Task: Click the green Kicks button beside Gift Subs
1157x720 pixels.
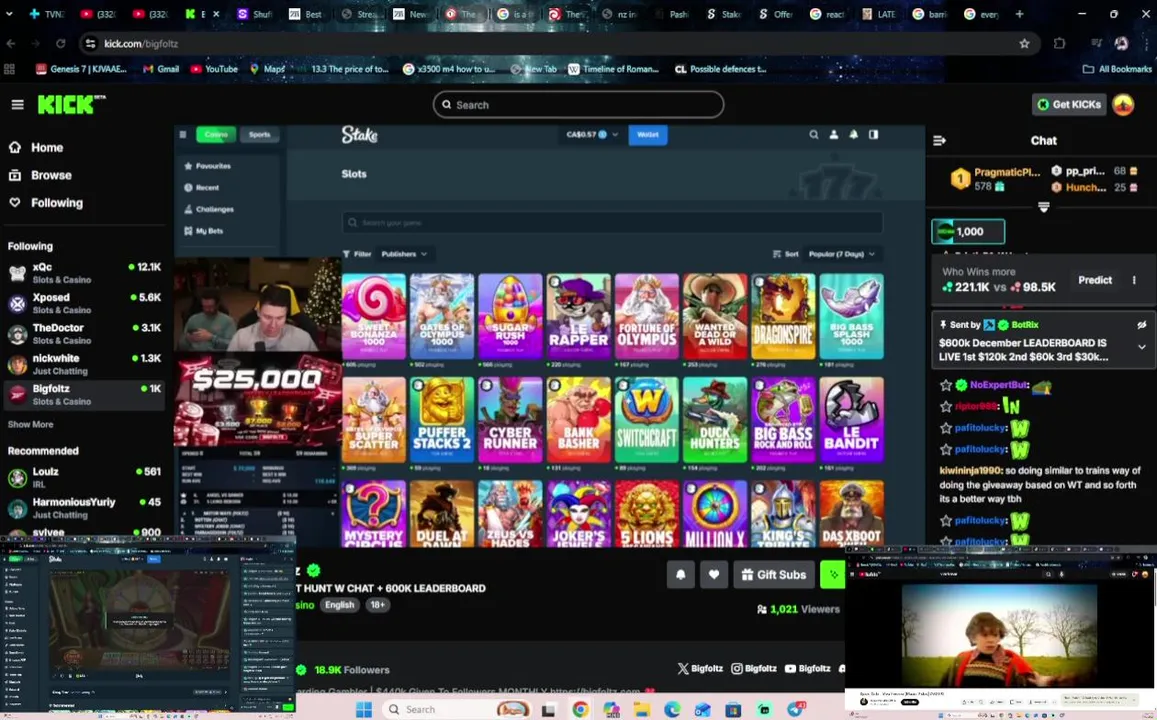Action: [832, 575]
